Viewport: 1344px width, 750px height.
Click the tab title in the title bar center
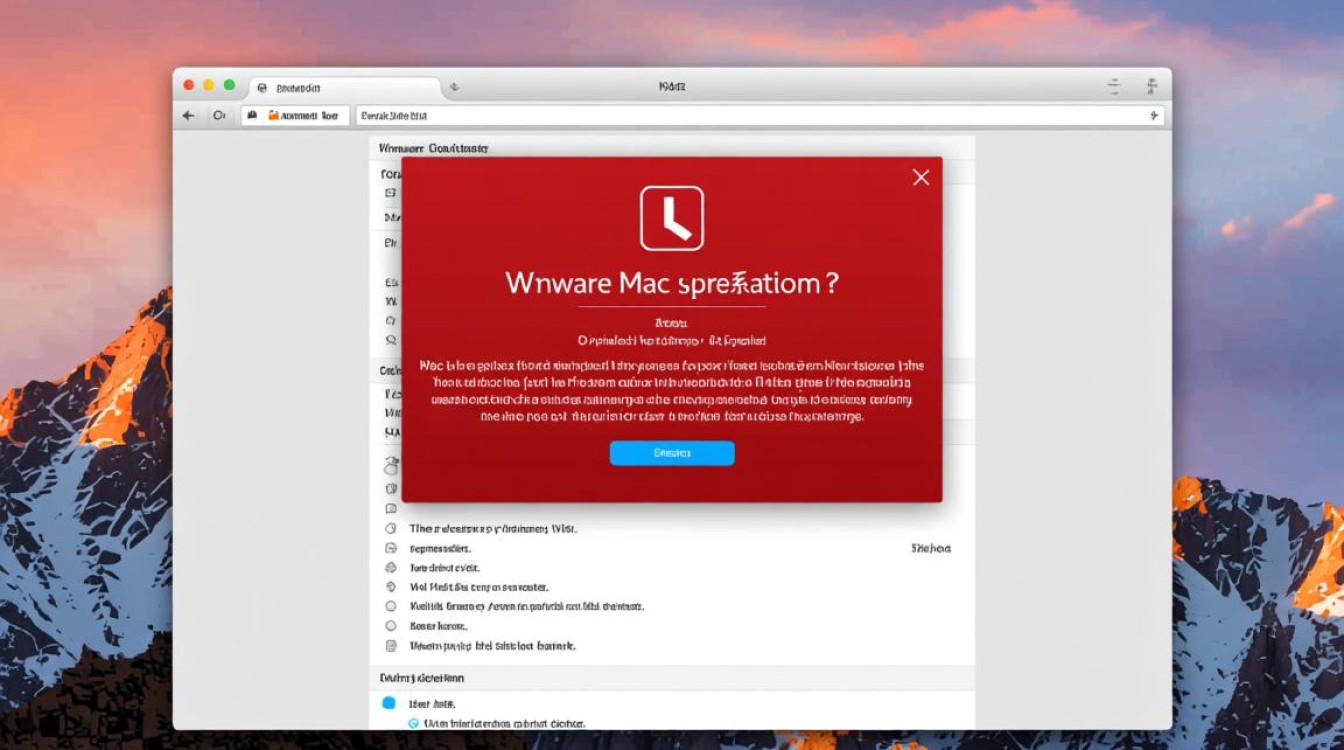(672, 87)
